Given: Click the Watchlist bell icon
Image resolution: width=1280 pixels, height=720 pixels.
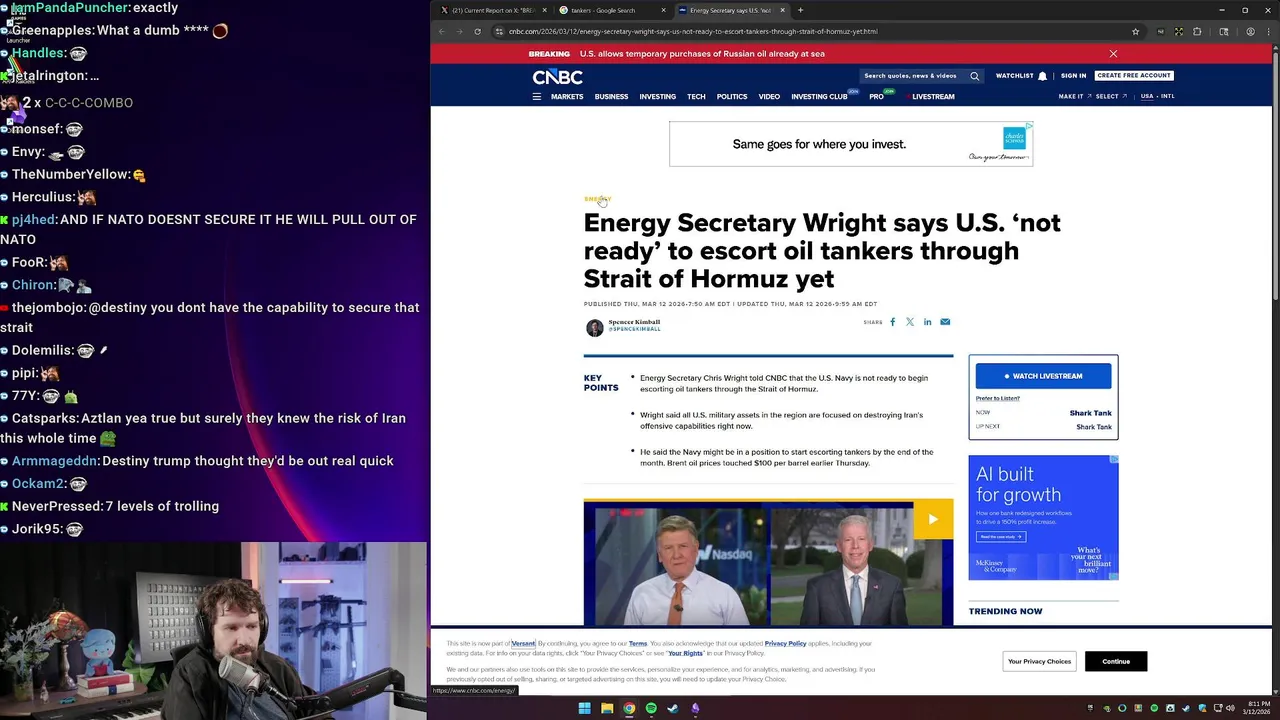Looking at the screenshot, I should coord(1042,76).
